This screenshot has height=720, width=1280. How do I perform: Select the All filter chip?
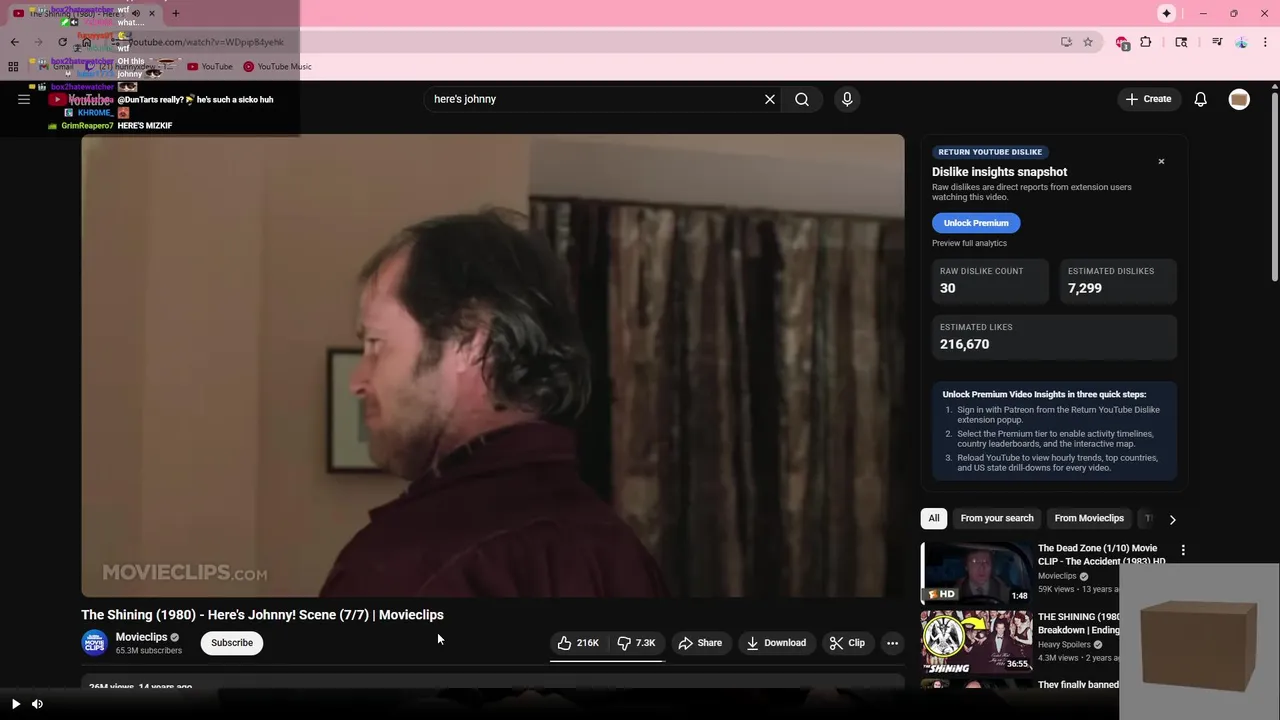[934, 518]
